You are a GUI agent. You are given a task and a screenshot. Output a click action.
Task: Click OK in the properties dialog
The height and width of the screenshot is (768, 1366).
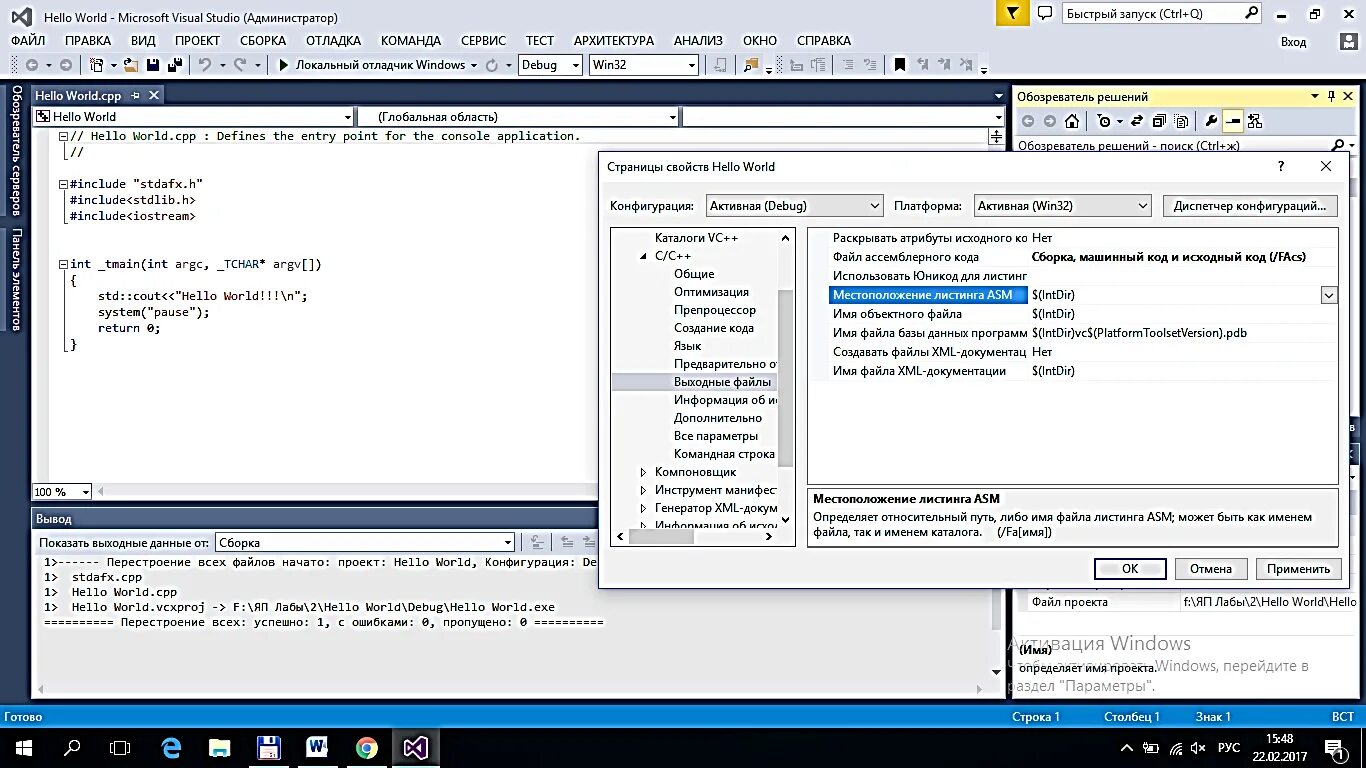tap(1130, 568)
